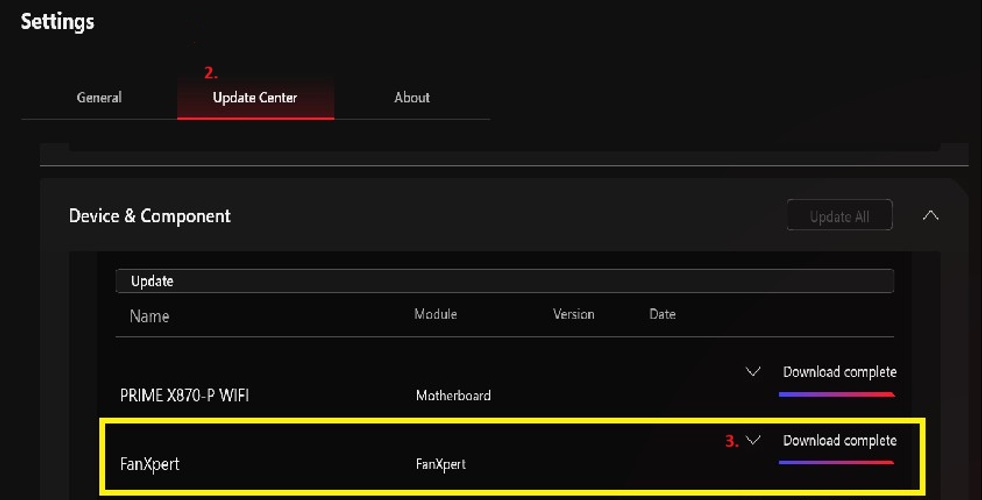This screenshot has width=982, height=500.
Task: Click Download complete status for motherboard
Action: [840, 372]
